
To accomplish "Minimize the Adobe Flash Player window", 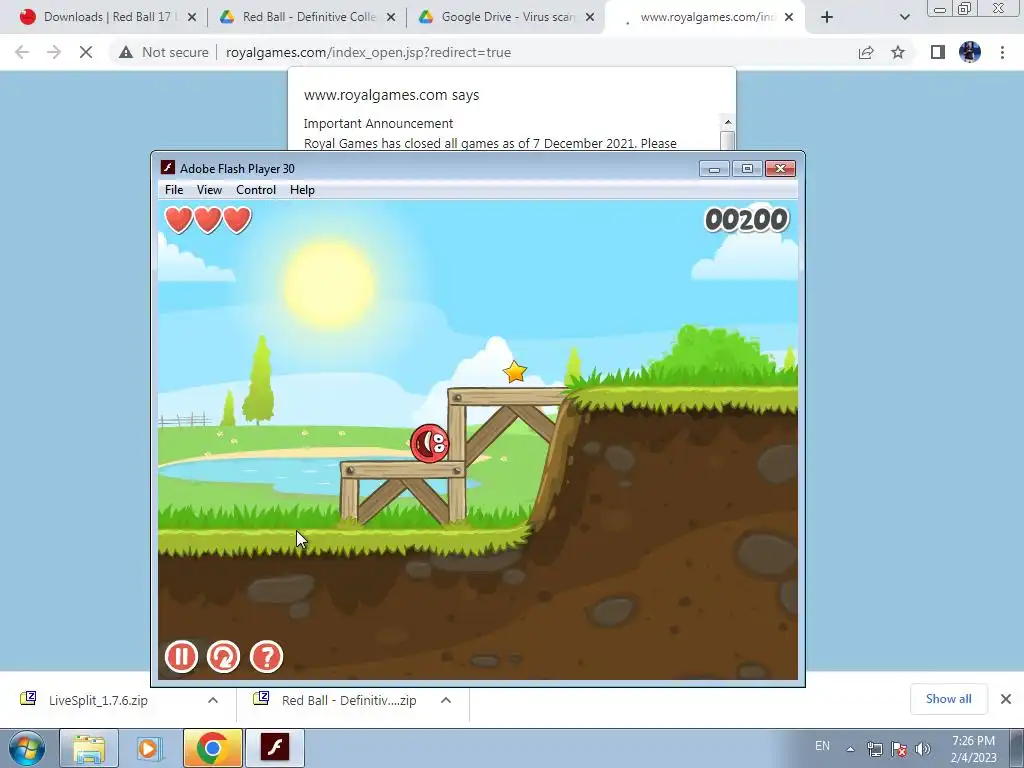I will [x=714, y=169].
